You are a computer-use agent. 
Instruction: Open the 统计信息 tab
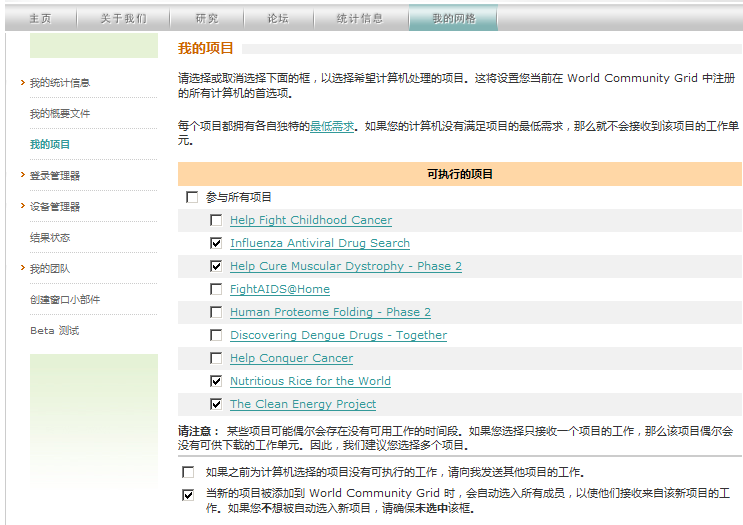pos(360,18)
